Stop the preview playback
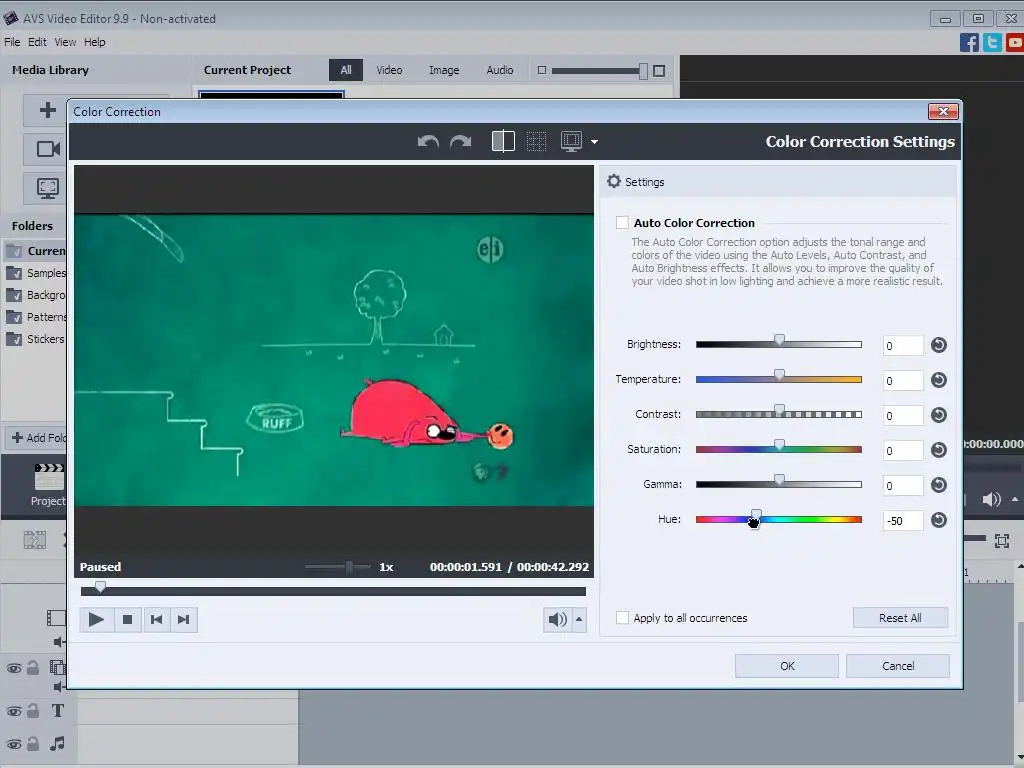The height and width of the screenshot is (768, 1024). click(127, 620)
